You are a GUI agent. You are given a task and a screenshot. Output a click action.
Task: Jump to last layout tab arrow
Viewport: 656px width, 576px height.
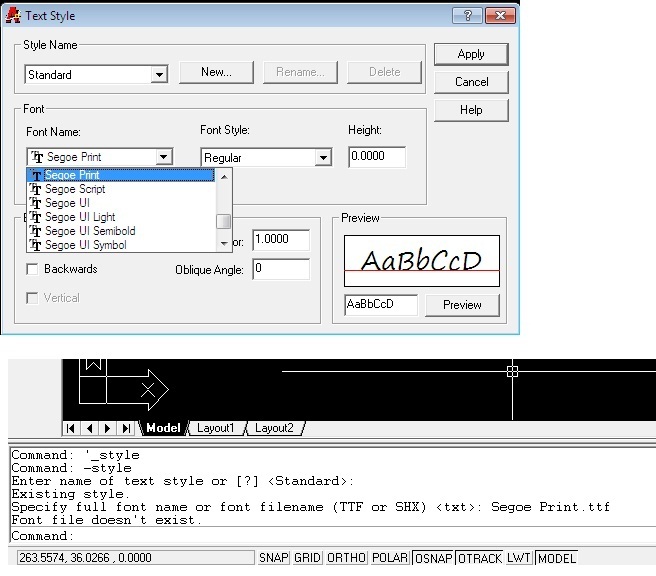(x=126, y=428)
